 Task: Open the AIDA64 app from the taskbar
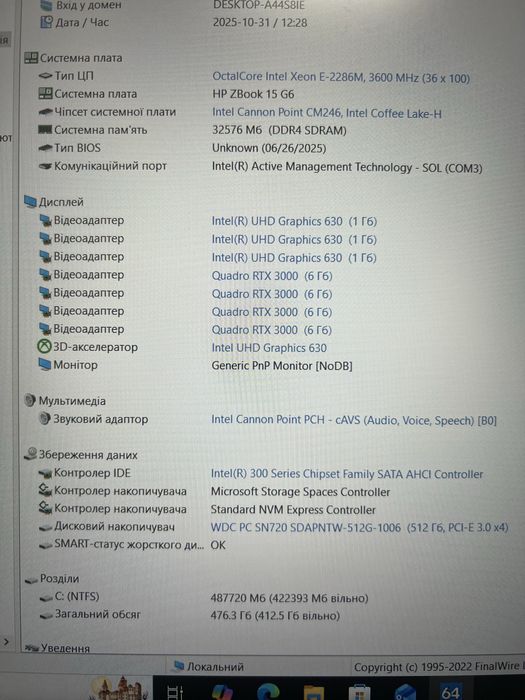click(449, 690)
